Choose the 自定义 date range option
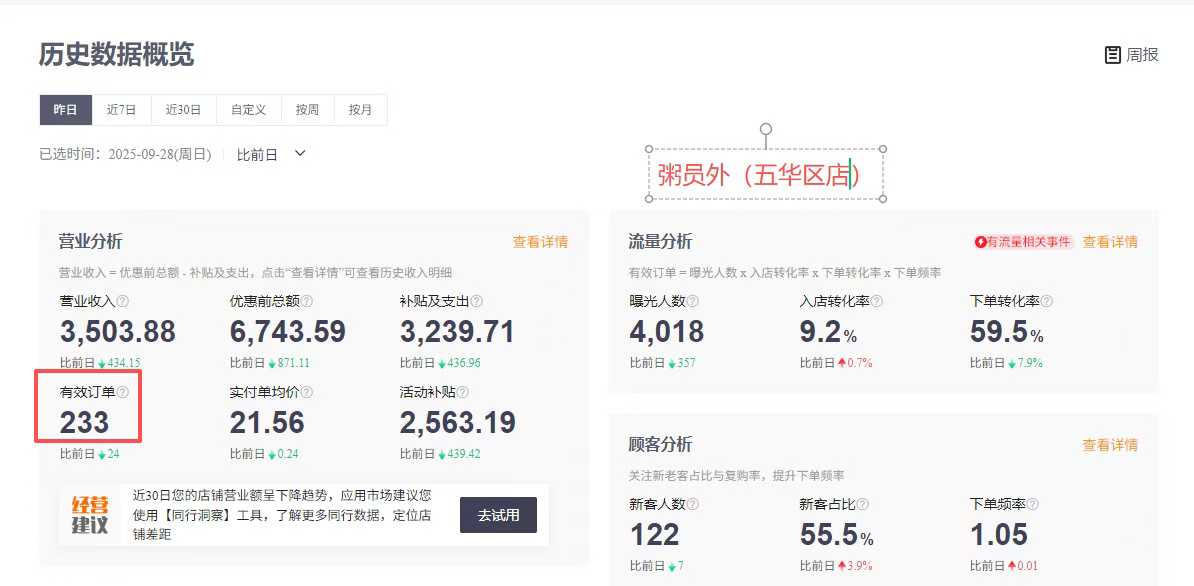 point(248,110)
